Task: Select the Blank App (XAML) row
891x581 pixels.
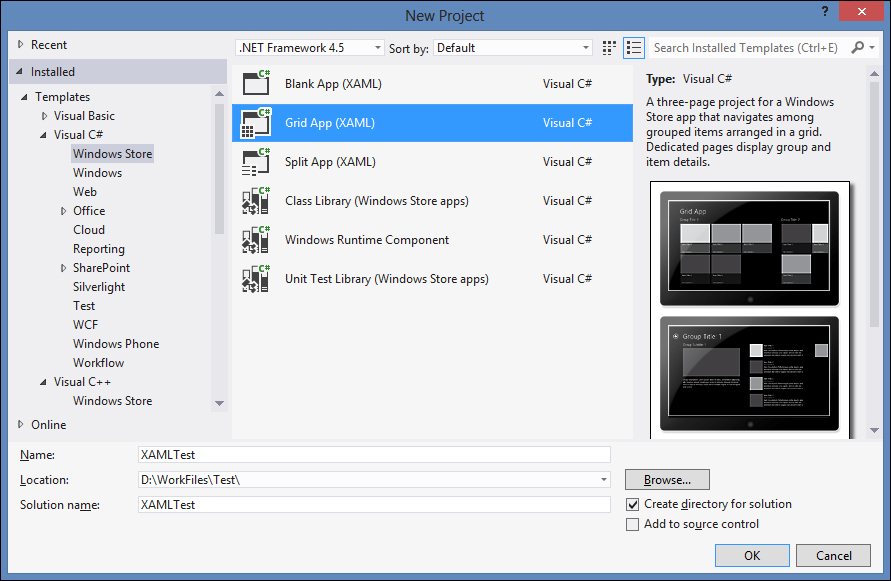Action: 432,84
